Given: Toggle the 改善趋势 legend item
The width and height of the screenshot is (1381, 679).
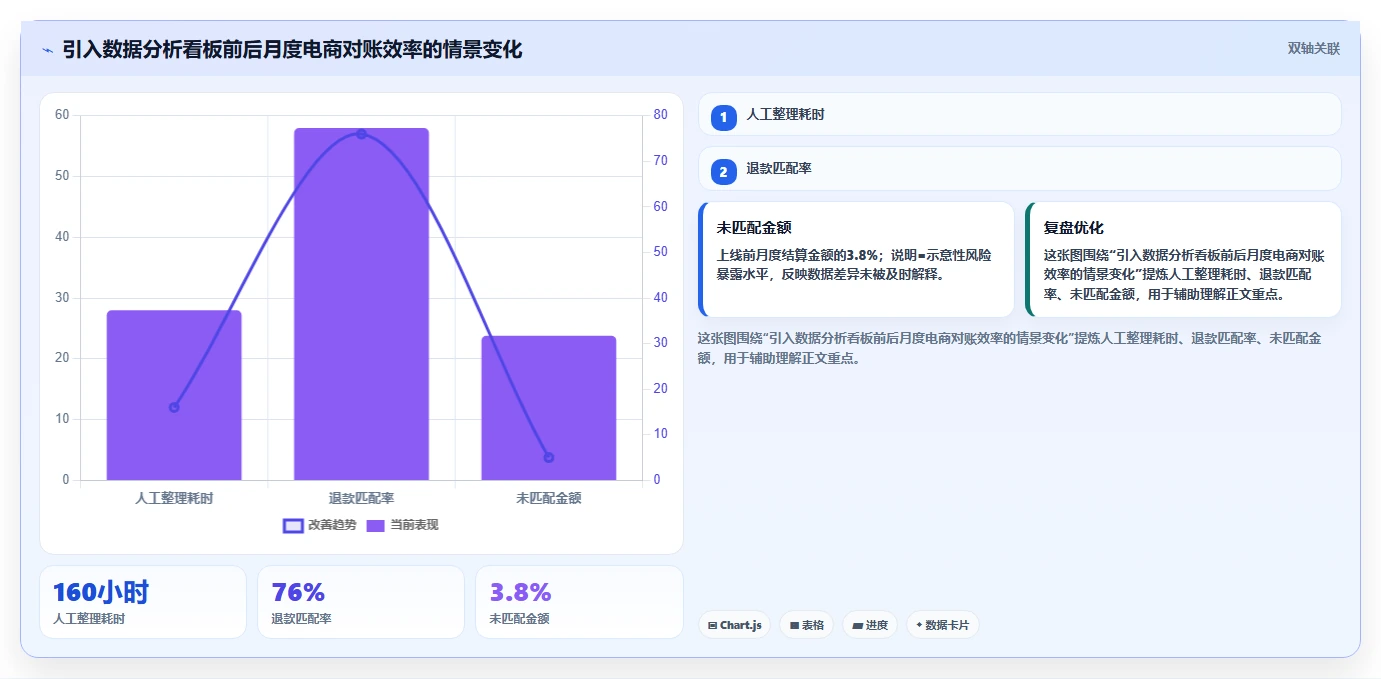Looking at the screenshot, I should 320,525.
